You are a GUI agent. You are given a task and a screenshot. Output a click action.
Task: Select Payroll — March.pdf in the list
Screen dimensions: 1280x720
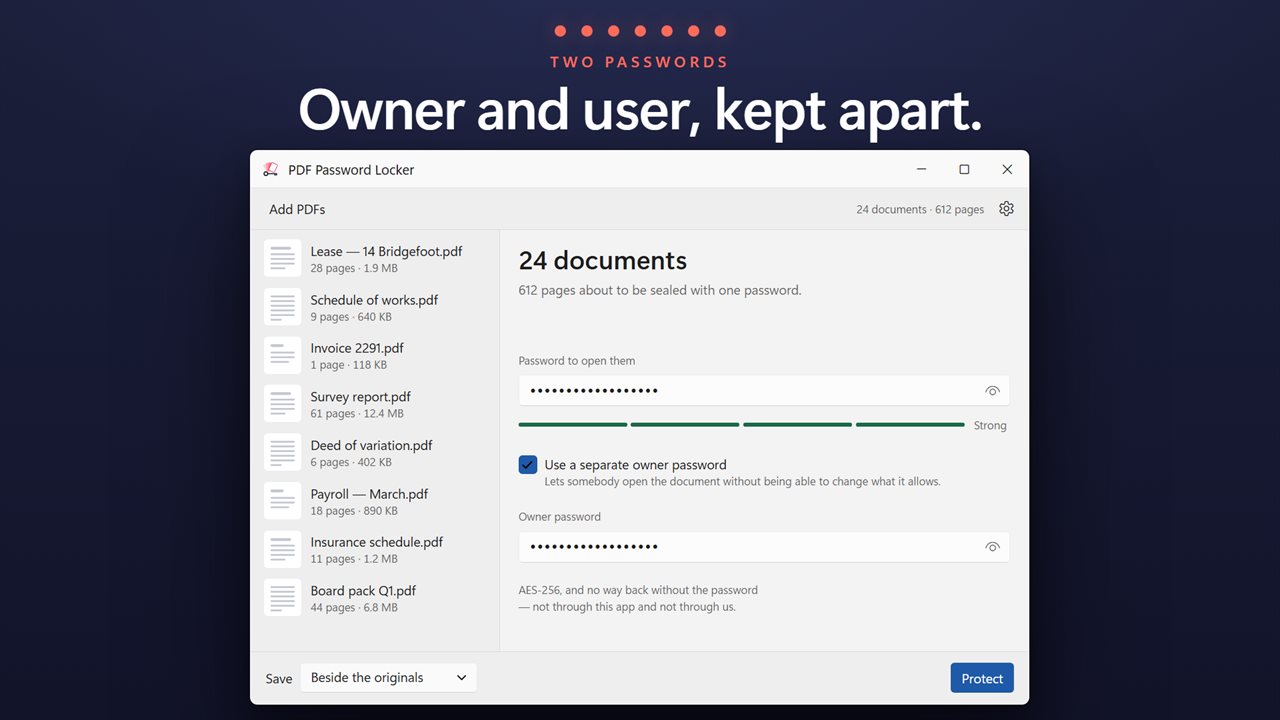[369, 494]
